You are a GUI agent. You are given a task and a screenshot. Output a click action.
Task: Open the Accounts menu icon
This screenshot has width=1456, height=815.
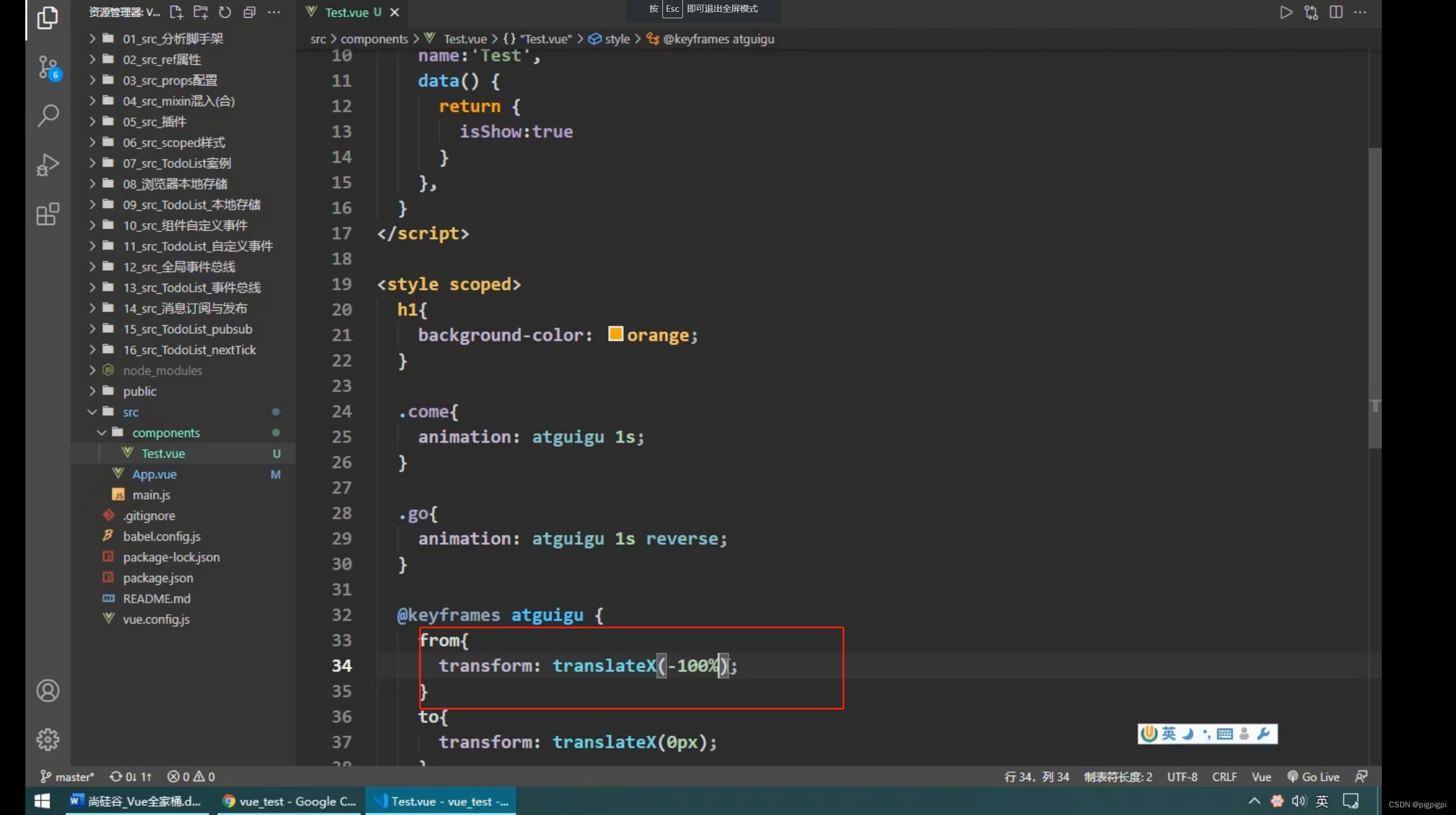click(48, 691)
